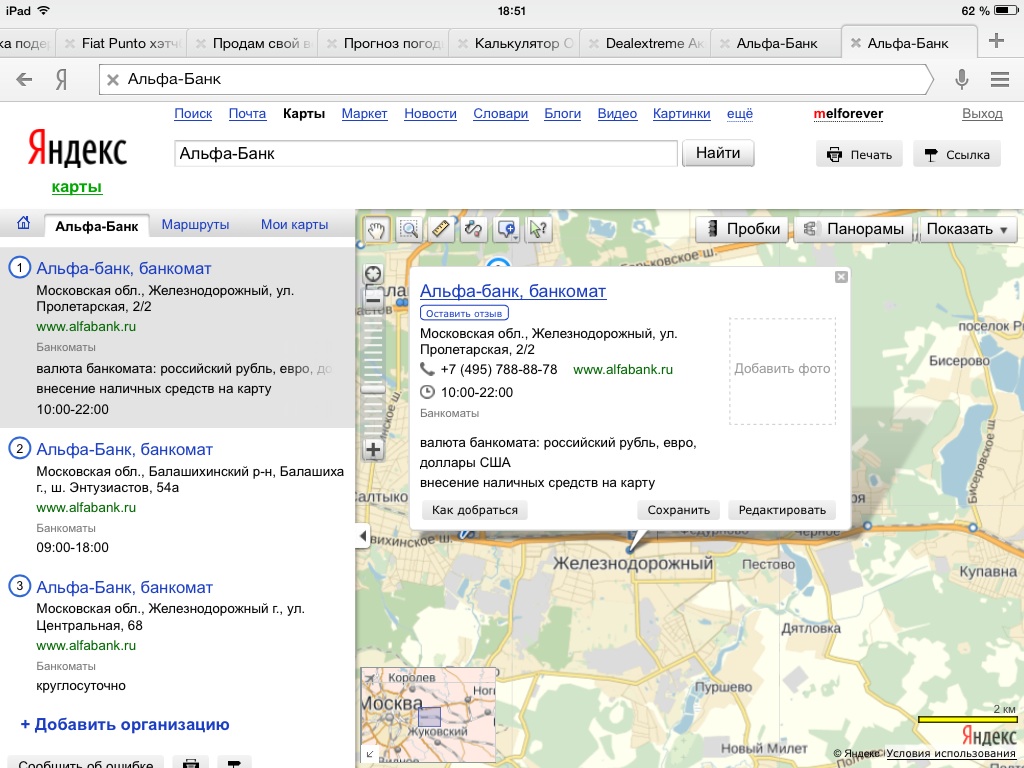Open Условия использования link on the map
The width and height of the screenshot is (1024, 768).
click(951, 754)
